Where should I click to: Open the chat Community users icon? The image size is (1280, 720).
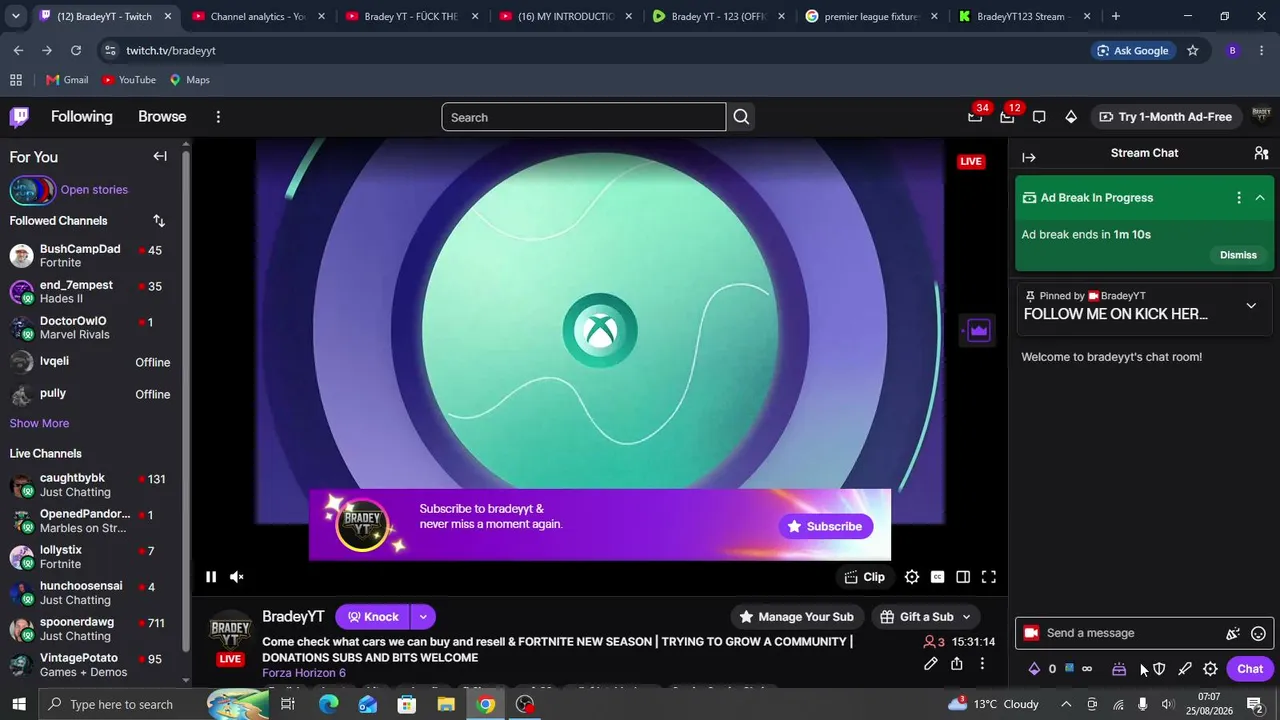click(x=1261, y=153)
